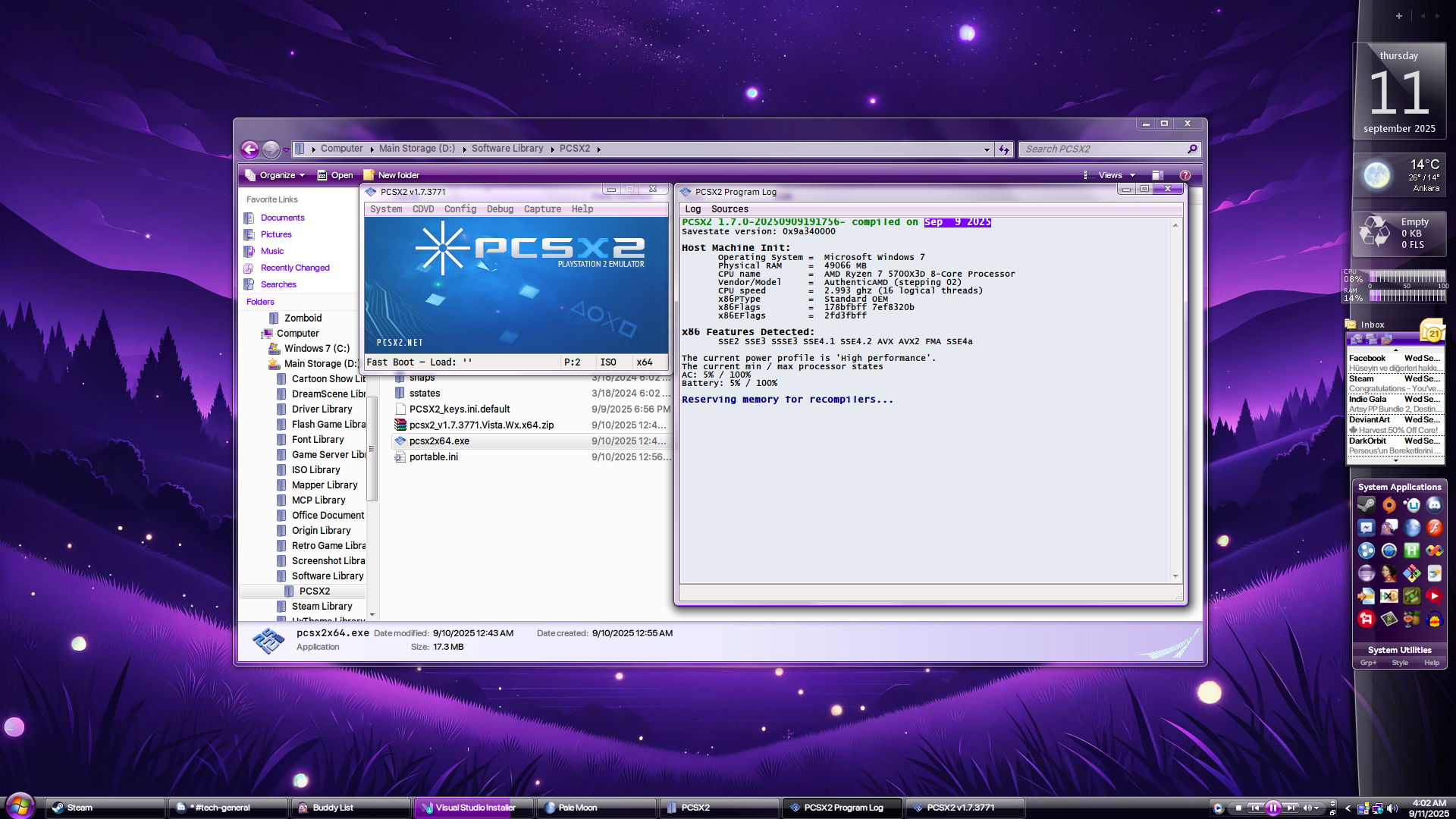Open Pale Moon icon in System Applications
Viewport: 1456px width, 819px height.
tap(1412, 528)
